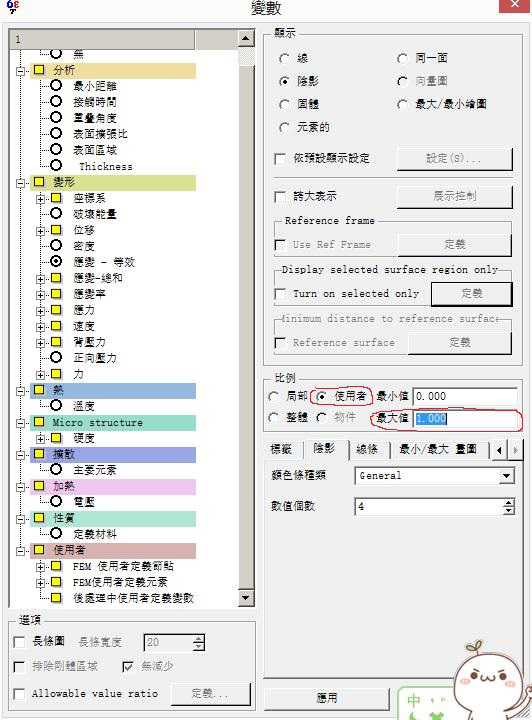The height and width of the screenshot is (720, 532).
Task: Click the yellow 使用者 category icon
Action: pos(39,550)
